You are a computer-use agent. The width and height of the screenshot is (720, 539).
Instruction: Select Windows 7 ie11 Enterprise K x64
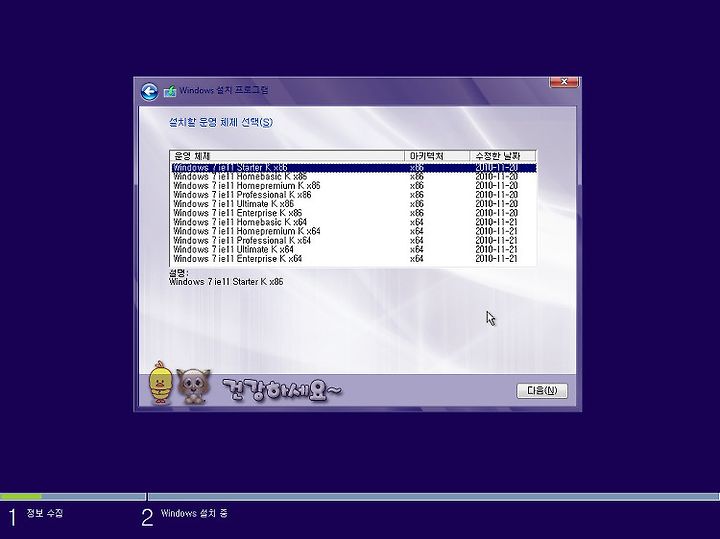pos(354,259)
